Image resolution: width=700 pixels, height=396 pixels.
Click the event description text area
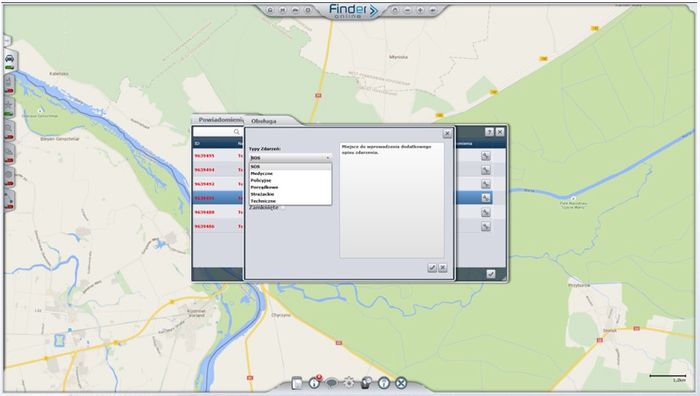[392, 200]
